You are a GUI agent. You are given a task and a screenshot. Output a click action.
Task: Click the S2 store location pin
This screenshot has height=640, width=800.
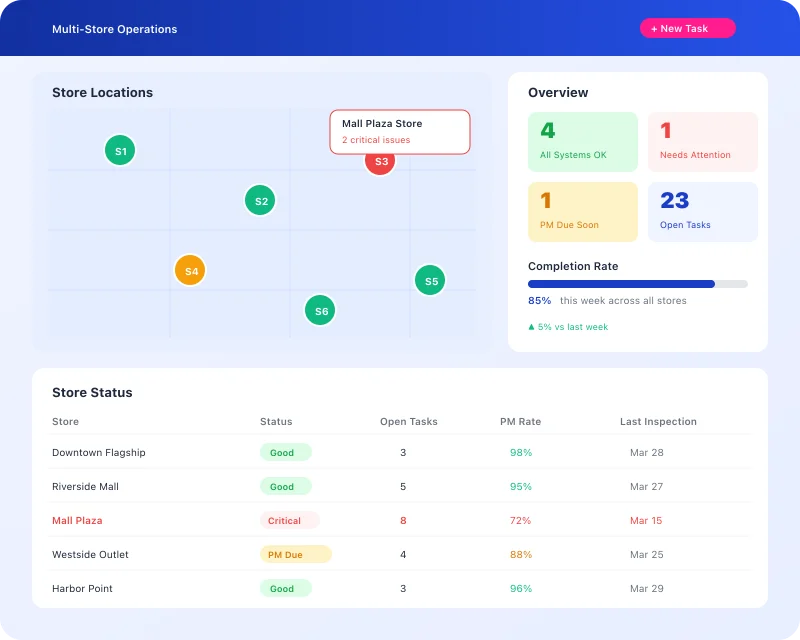pyautogui.click(x=260, y=200)
